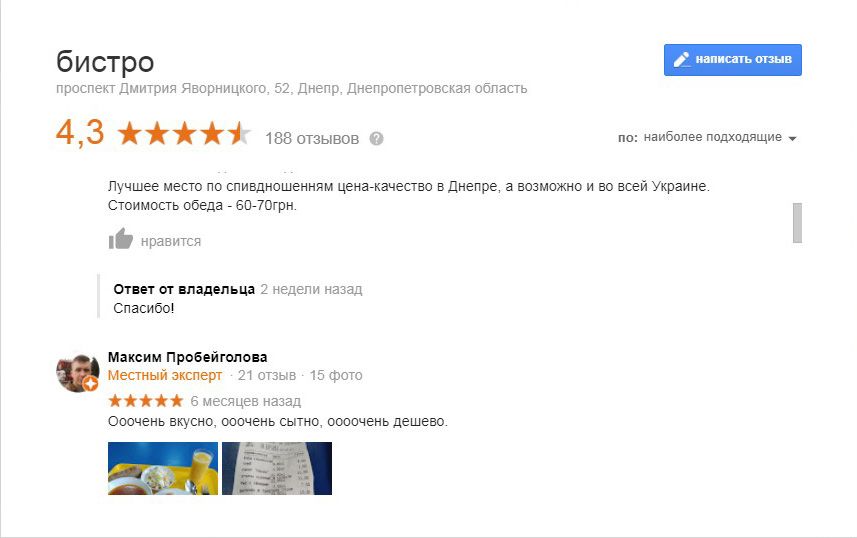Screen dimensions: 857x538
Task: Click the бистро address line
Action: click(291, 89)
